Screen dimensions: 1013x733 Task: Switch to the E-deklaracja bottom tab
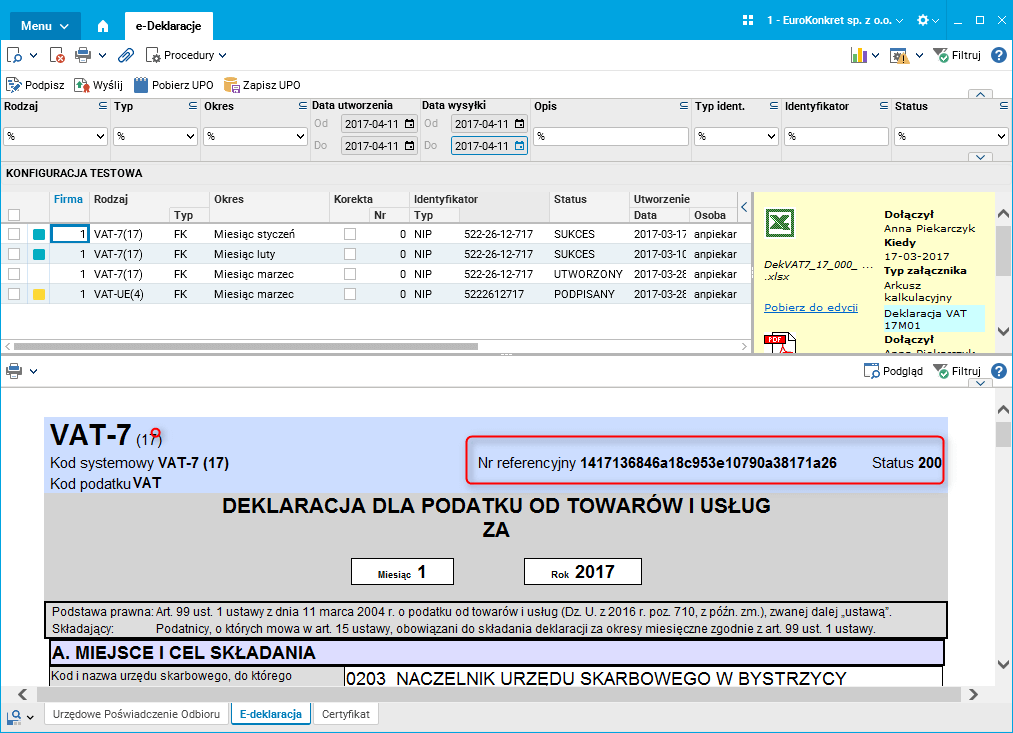pyautogui.click(x=271, y=714)
